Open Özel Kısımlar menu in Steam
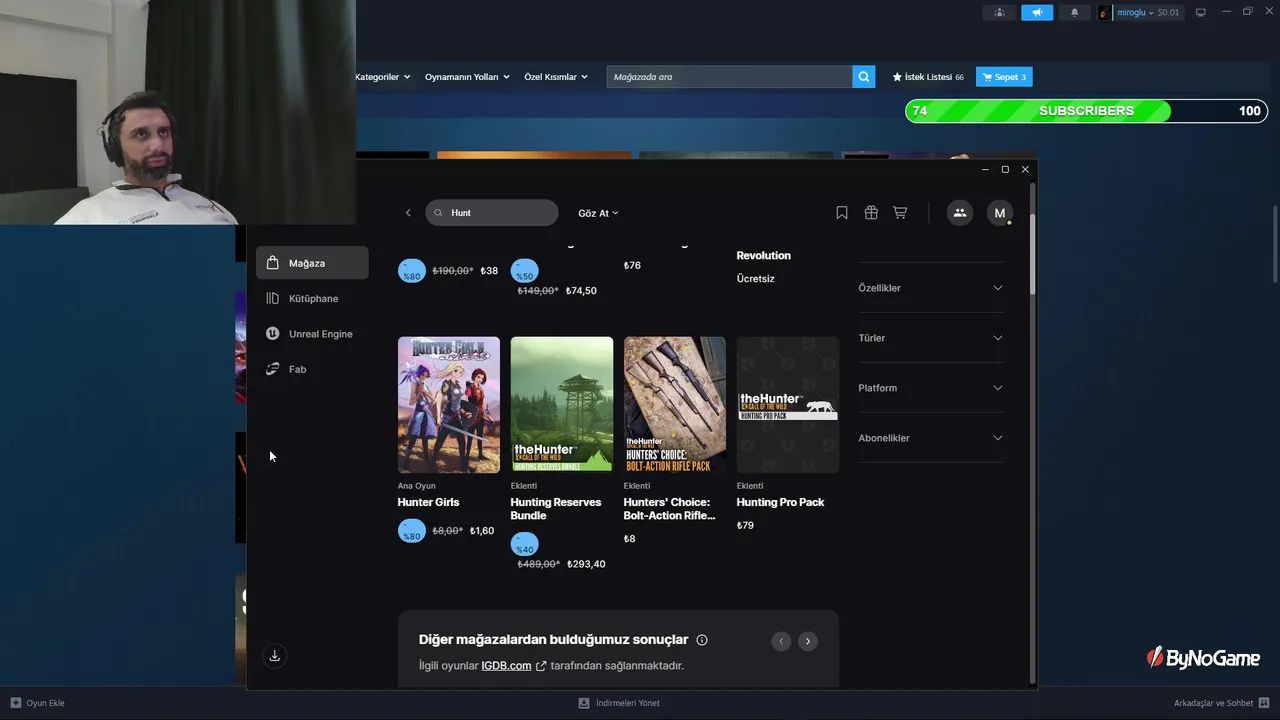1280x720 pixels. pos(556,77)
